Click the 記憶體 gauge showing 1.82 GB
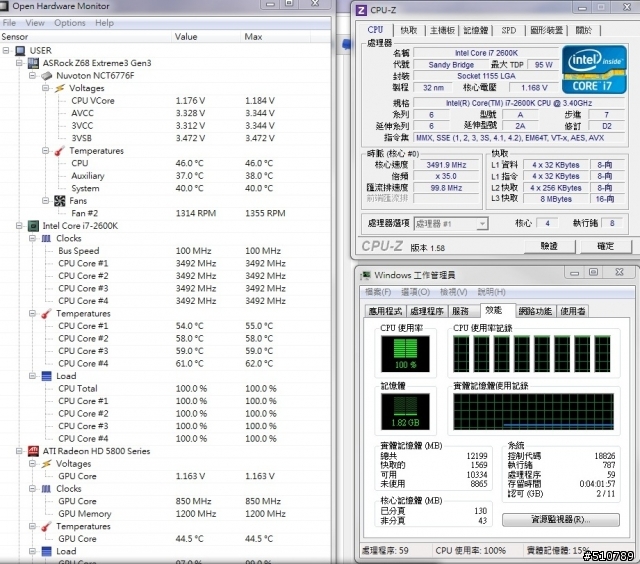The image size is (640, 564). 405,411
